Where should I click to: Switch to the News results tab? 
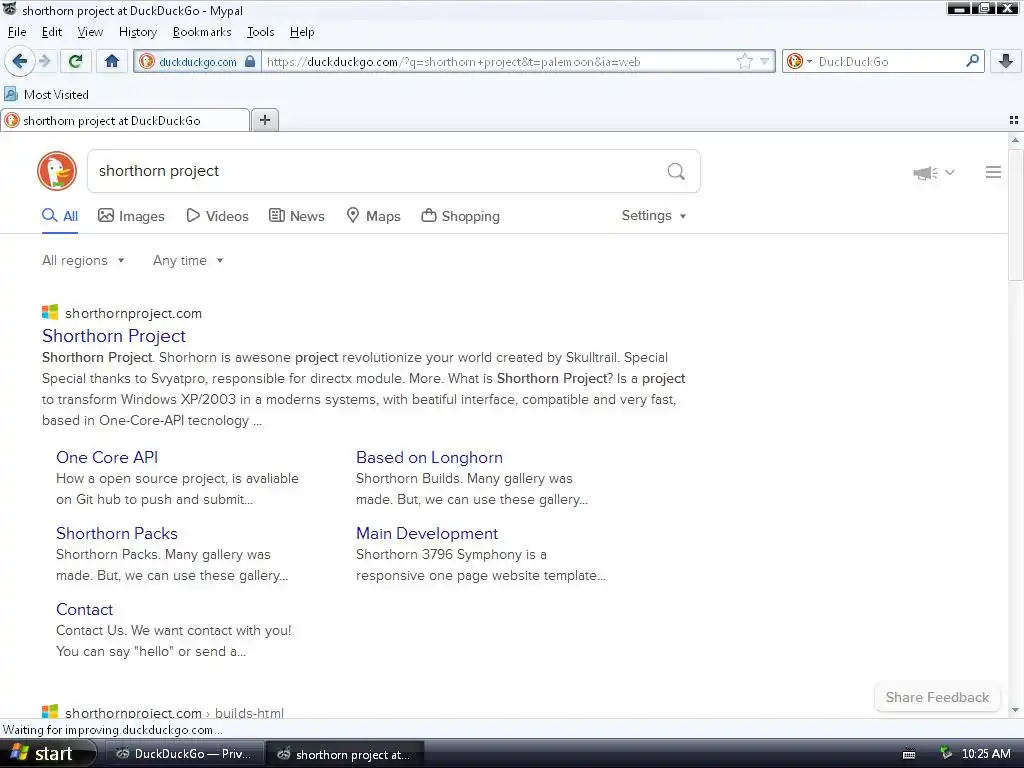pyautogui.click(x=296, y=216)
